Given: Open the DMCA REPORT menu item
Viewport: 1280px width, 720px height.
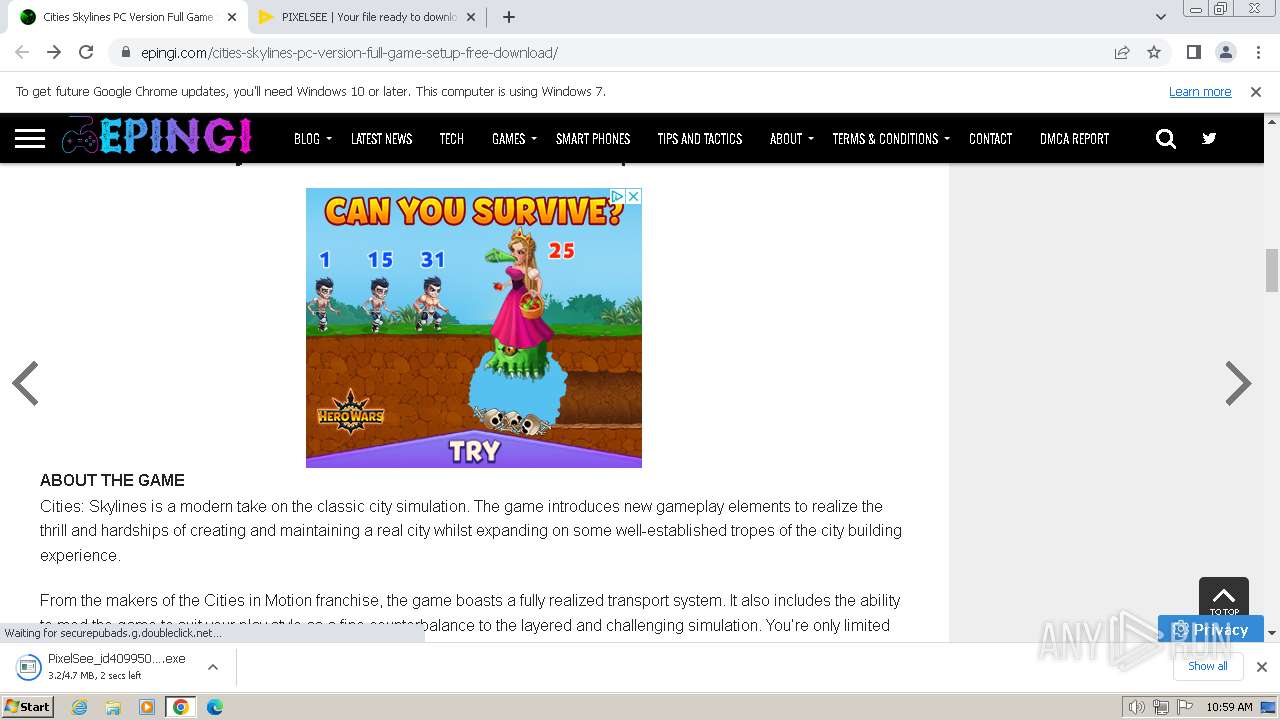Looking at the screenshot, I should pos(1074,139).
